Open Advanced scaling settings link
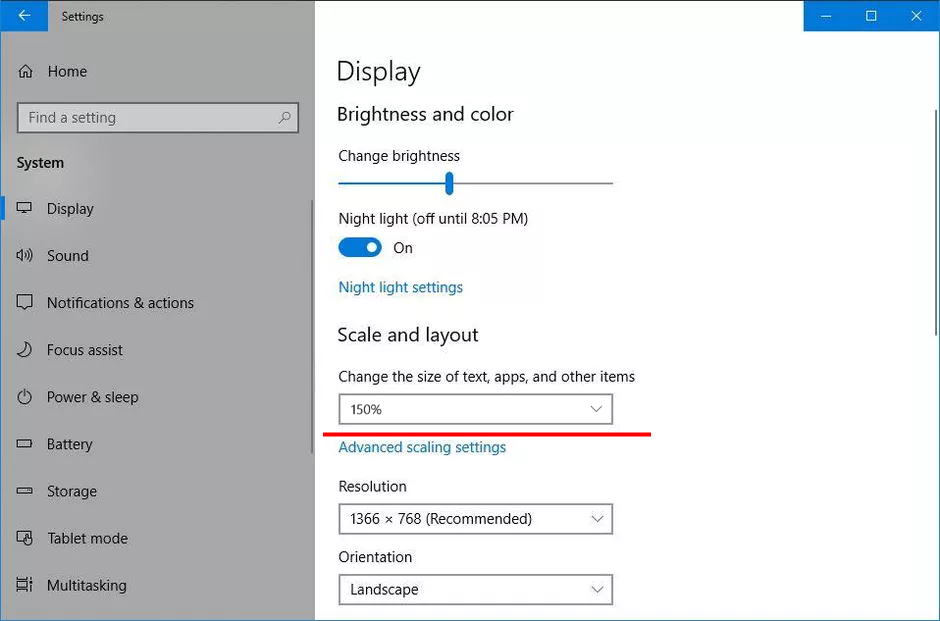 [x=422, y=447]
